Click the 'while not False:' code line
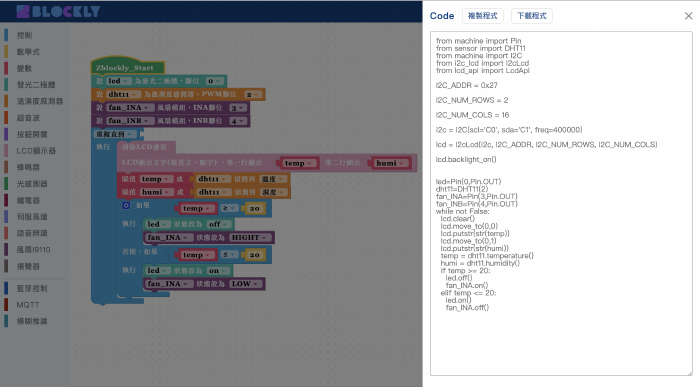The height and width of the screenshot is (388, 700). tap(462, 211)
